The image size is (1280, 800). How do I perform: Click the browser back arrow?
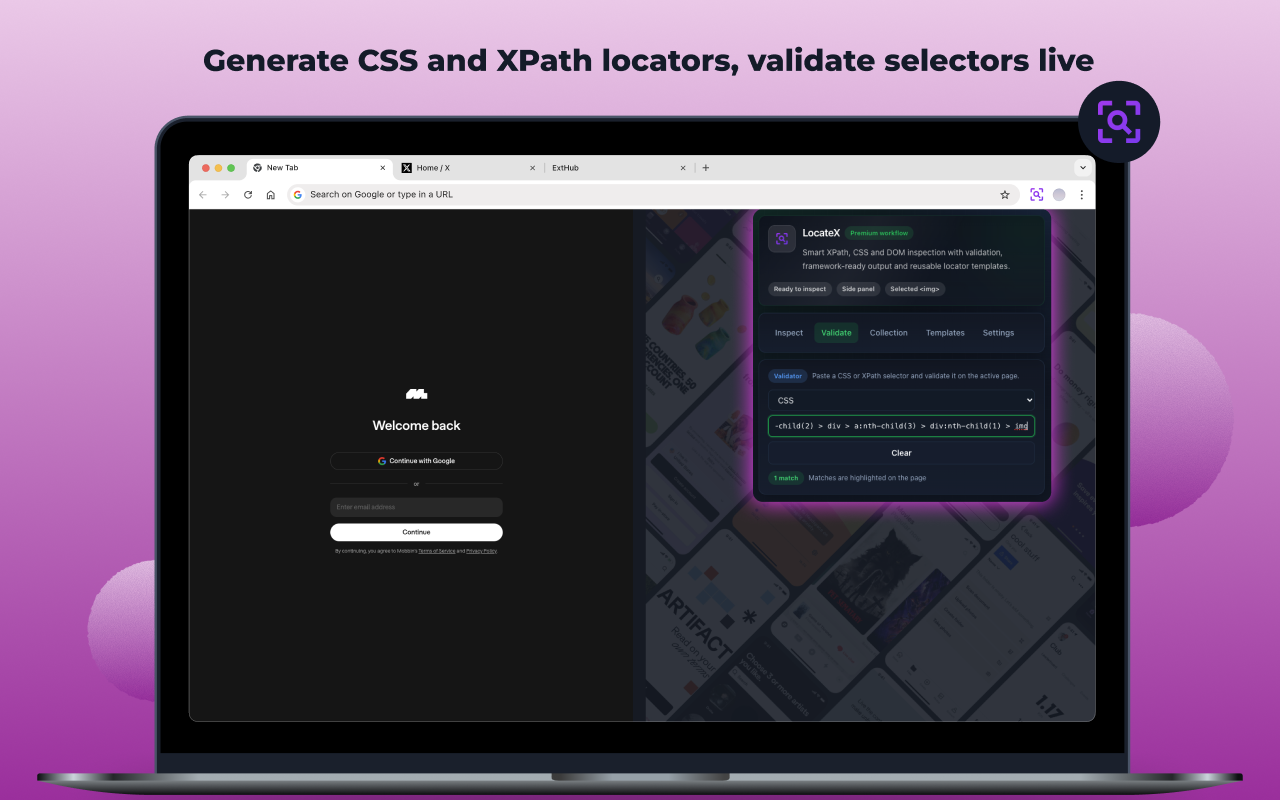(x=203, y=195)
